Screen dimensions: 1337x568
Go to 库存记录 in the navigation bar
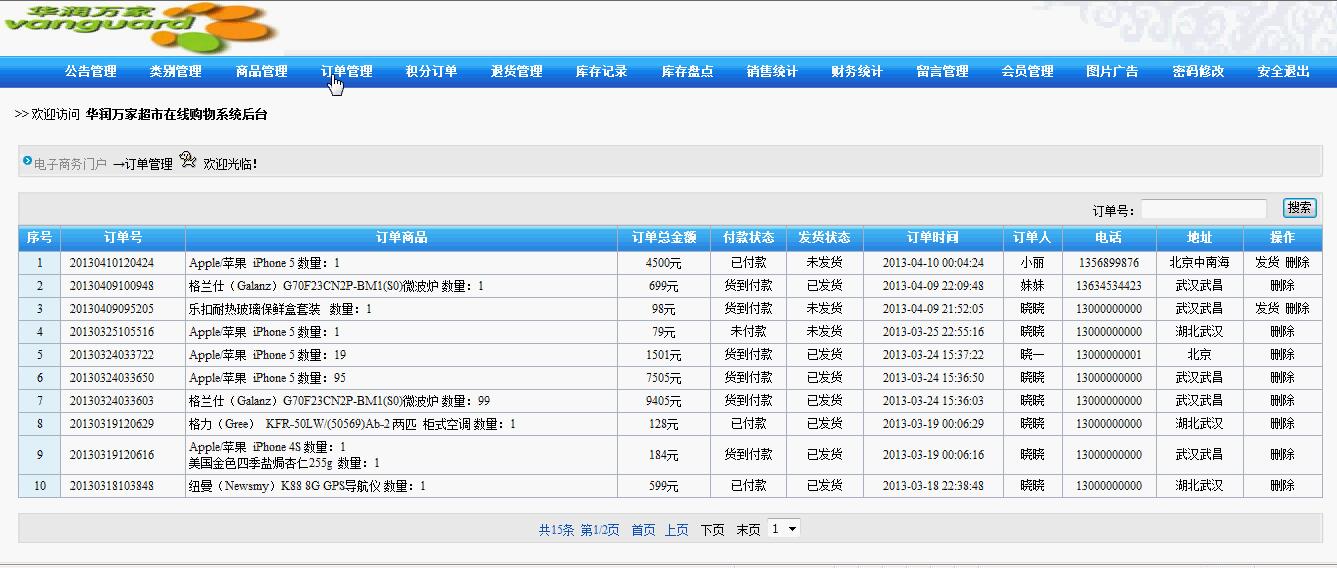(x=601, y=72)
